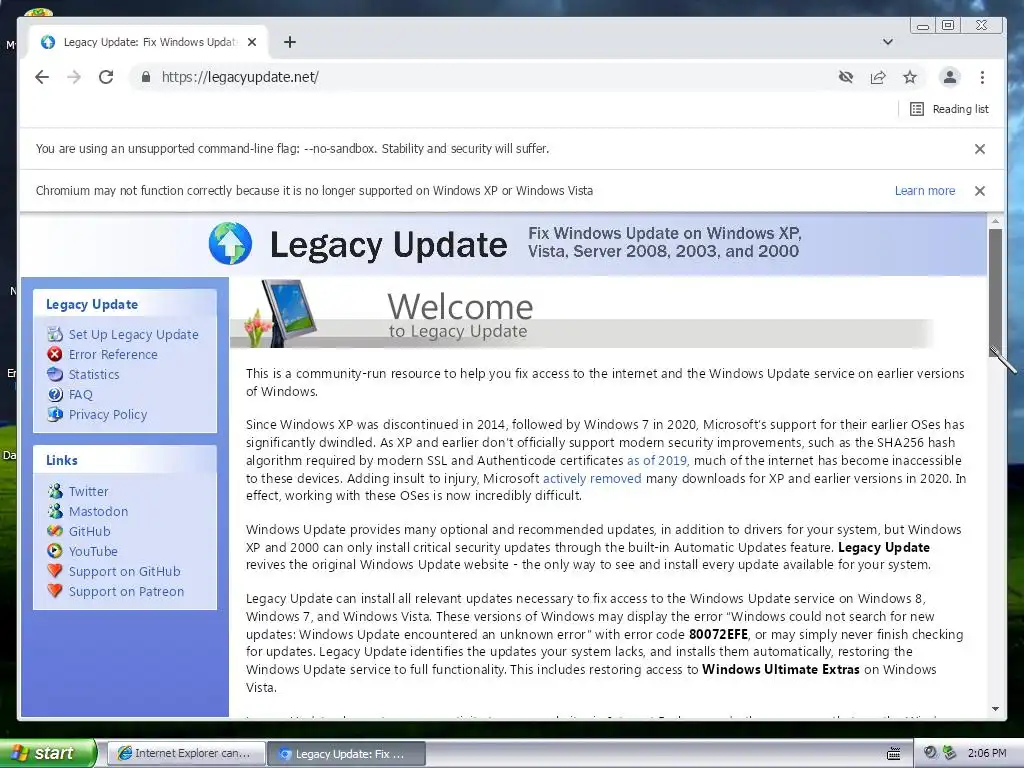Open the Windows XP start menu

(x=48, y=754)
